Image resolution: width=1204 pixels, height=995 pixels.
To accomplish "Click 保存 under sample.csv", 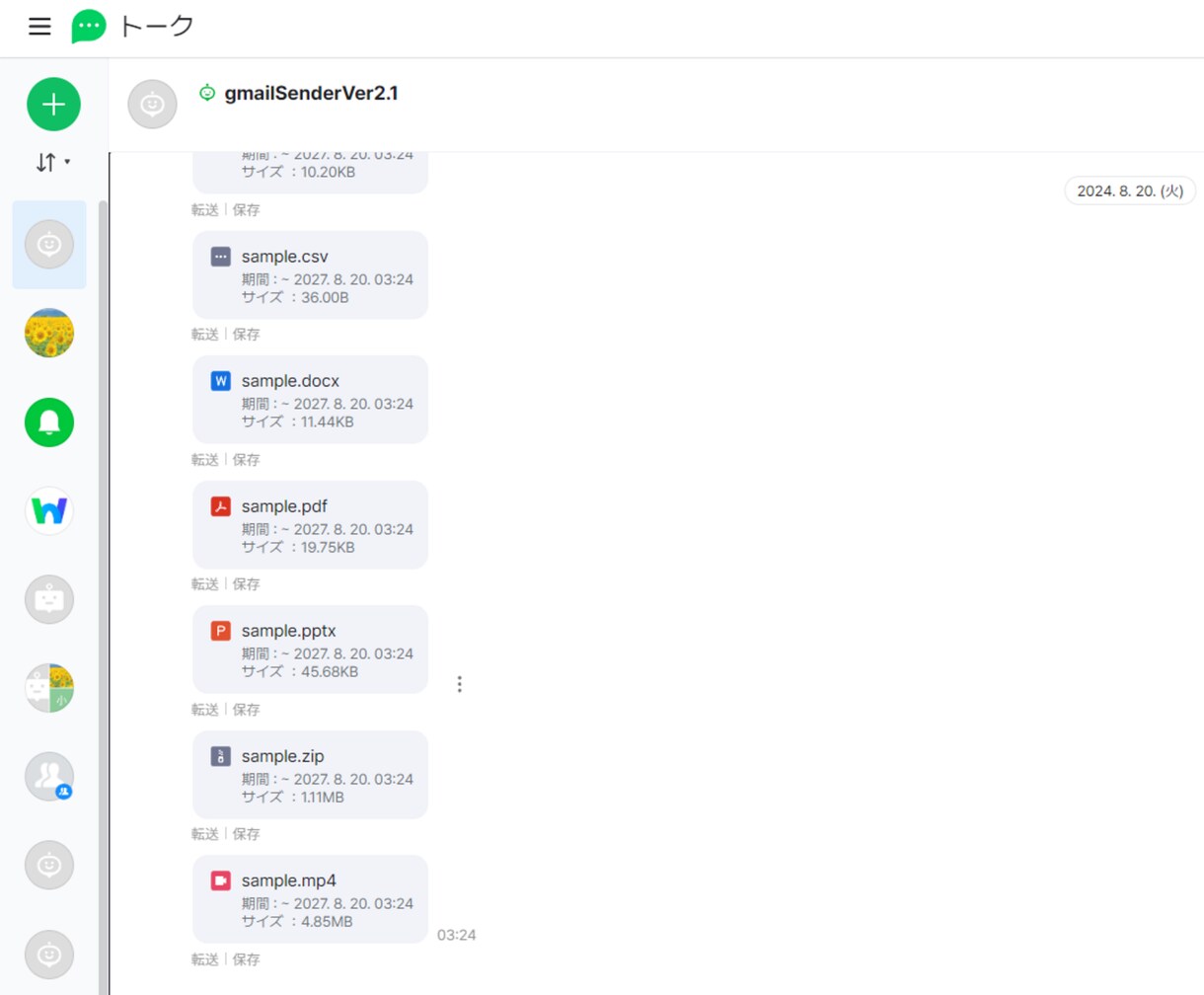I will pos(247,335).
